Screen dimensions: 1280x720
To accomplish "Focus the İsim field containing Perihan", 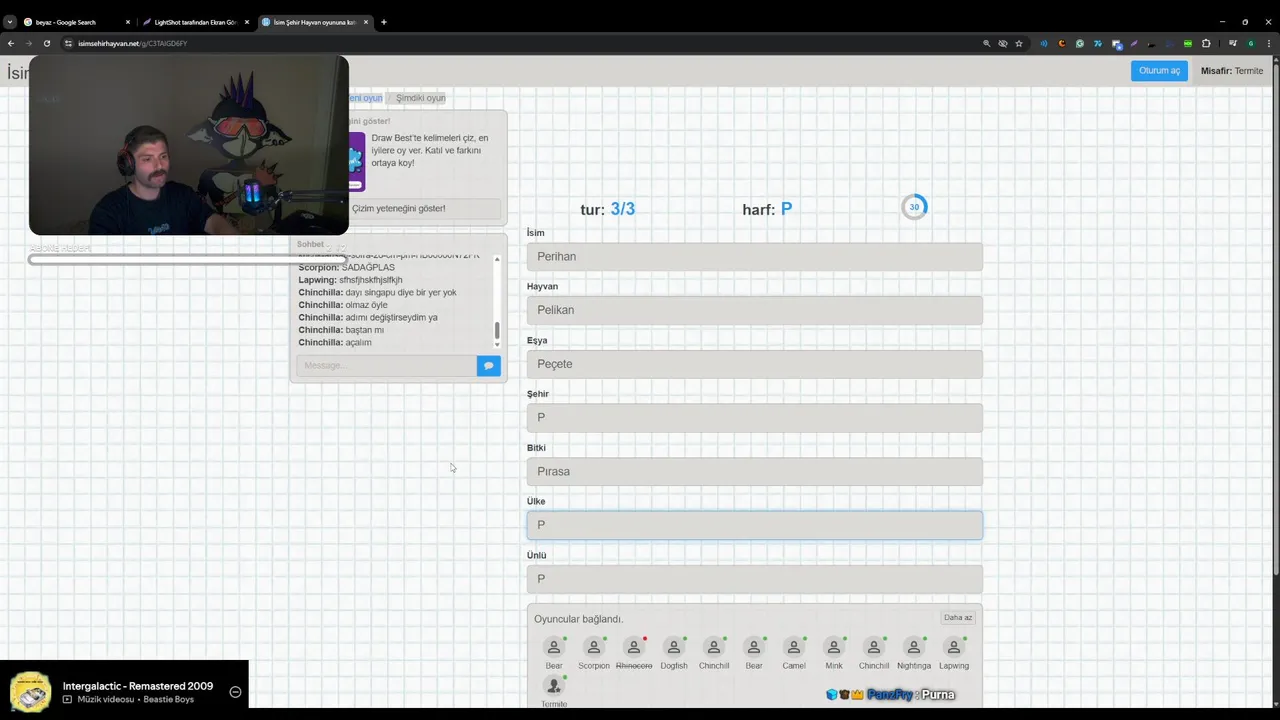I will click(x=755, y=257).
